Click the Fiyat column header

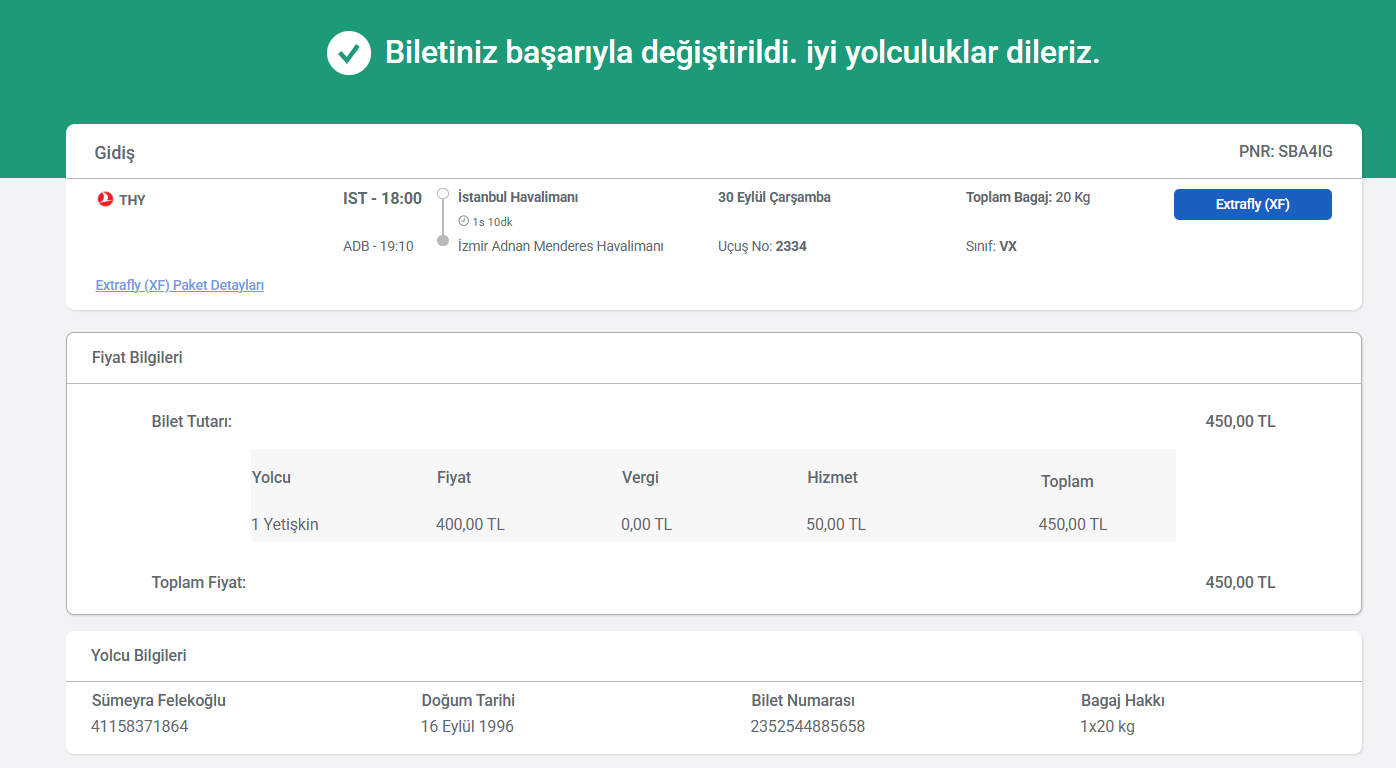click(x=454, y=477)
